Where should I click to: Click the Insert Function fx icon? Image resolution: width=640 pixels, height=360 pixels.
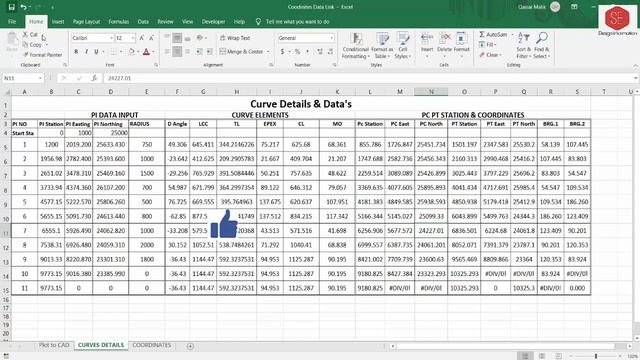94,78
